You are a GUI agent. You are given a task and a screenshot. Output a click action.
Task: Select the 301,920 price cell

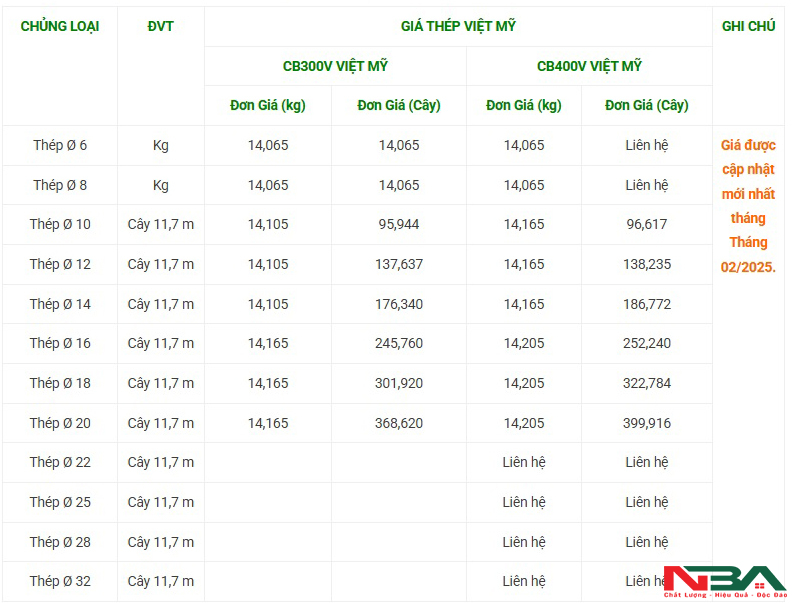pos(399,383)
